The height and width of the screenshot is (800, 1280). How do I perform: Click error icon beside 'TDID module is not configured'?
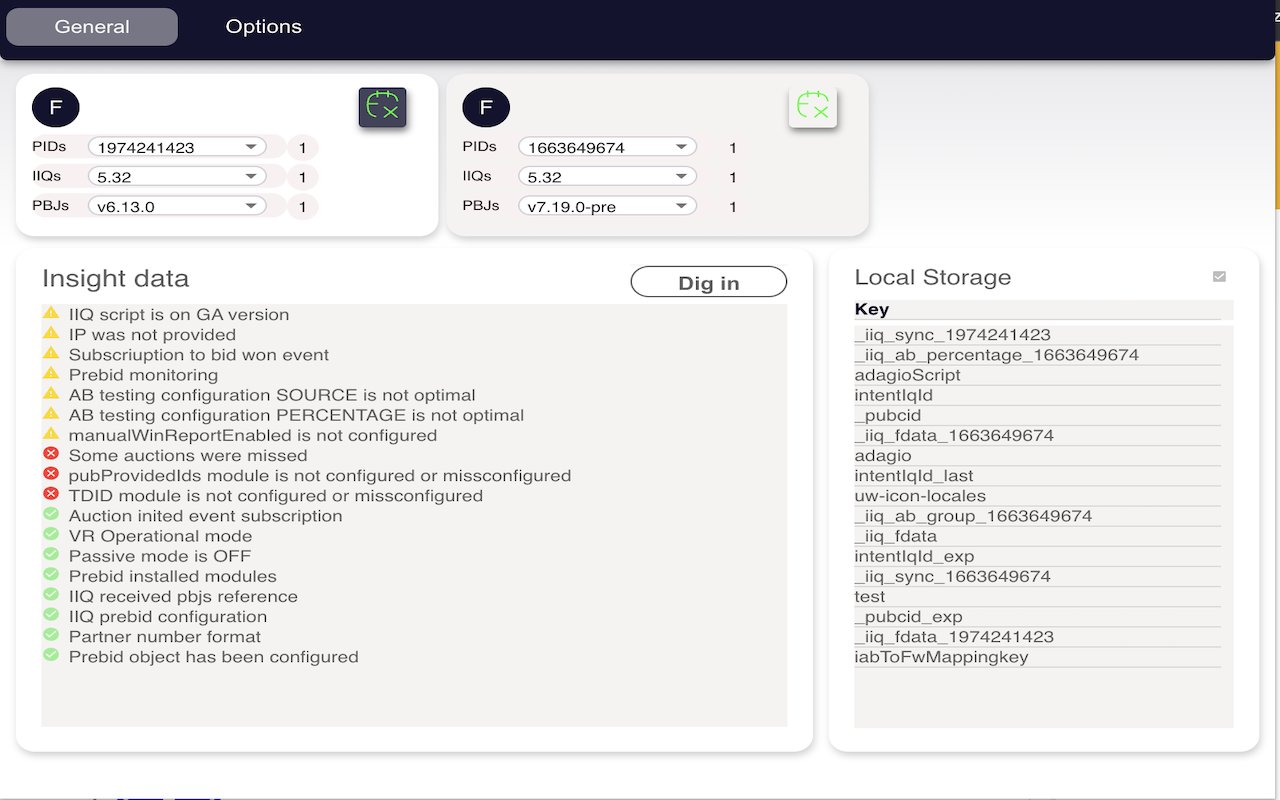51,495
